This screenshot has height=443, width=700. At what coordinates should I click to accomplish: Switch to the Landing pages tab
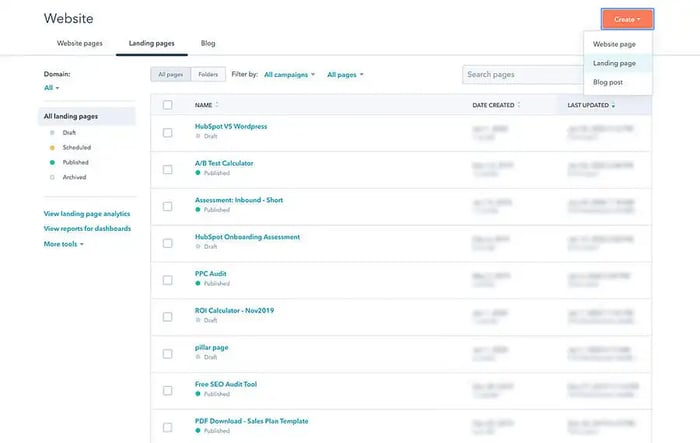tap(152, 43)
